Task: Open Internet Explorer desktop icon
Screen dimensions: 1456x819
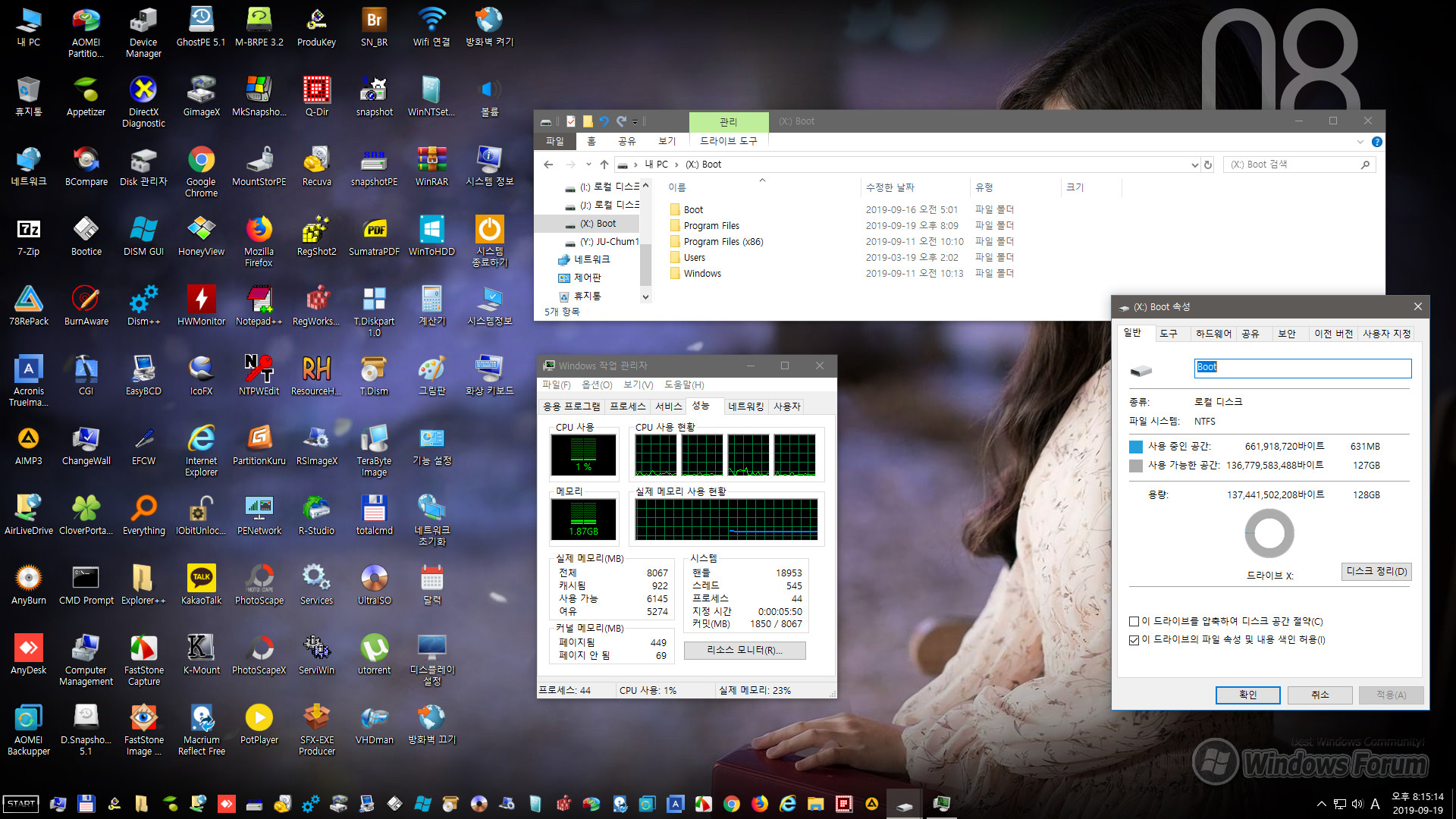Action: pyautogui.click(x=201, y=451)
